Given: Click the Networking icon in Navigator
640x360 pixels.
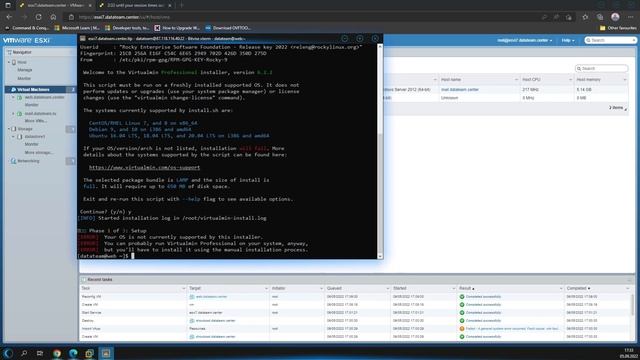Looking at the screenshot, I should [x=13, y=161].
